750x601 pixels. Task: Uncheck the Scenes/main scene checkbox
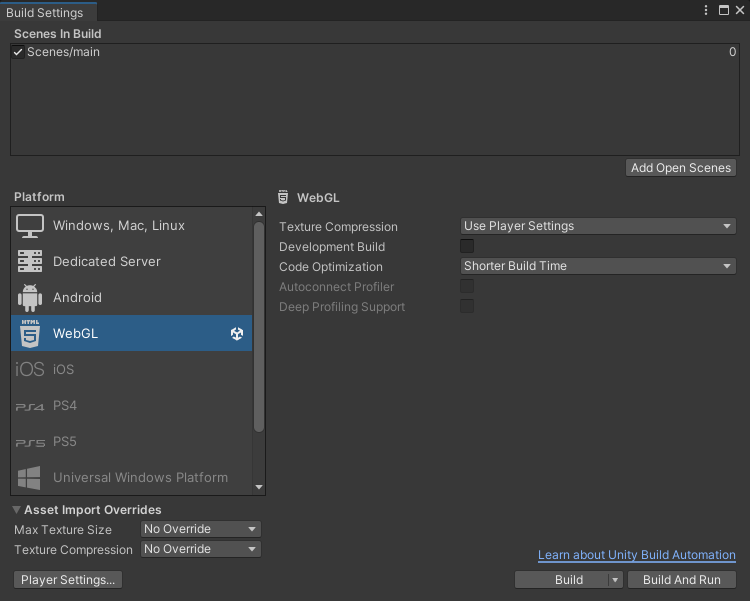point(18,52)
